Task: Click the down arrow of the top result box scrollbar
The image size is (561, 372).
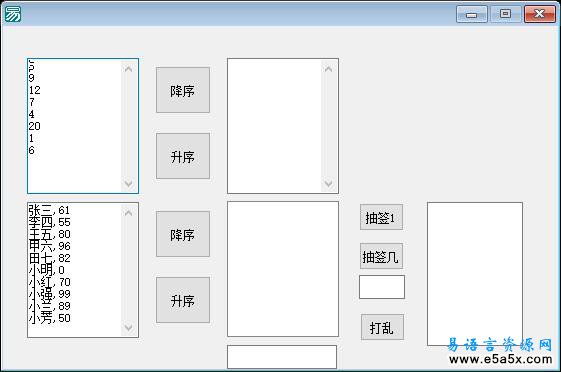Action: [328, 183]
